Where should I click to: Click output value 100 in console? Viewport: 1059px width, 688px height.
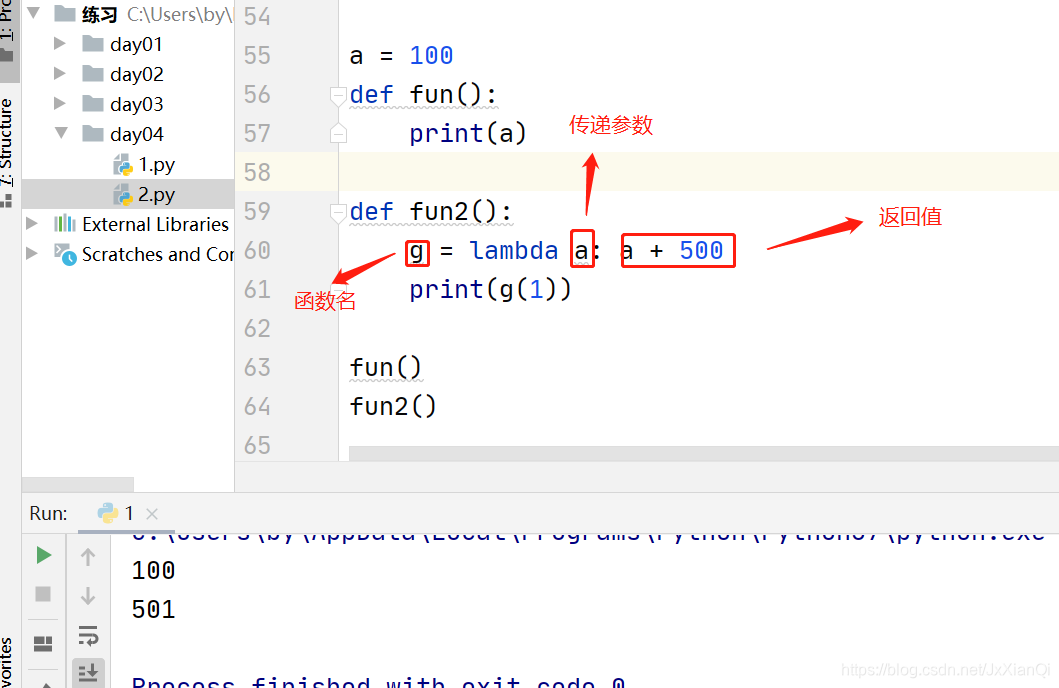click(x=153, y=571)
